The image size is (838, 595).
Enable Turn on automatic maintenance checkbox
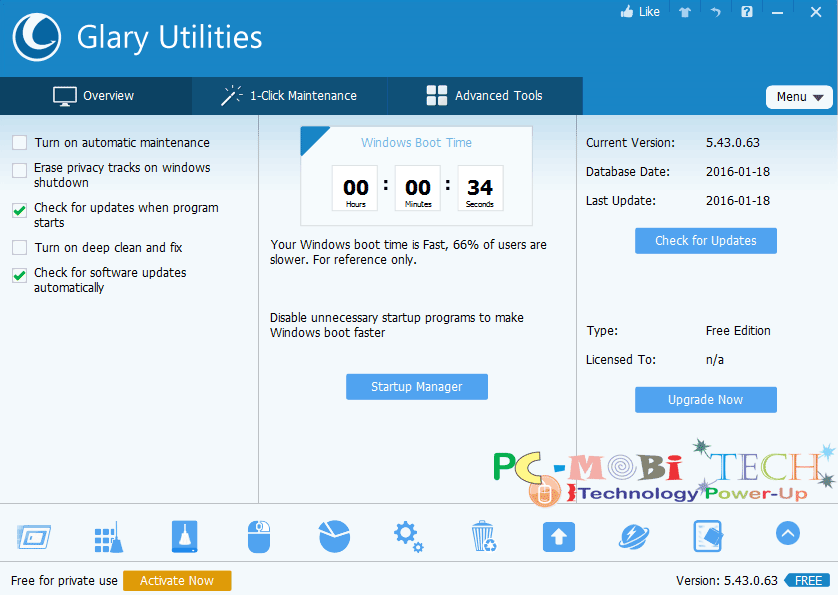(20, 143)
